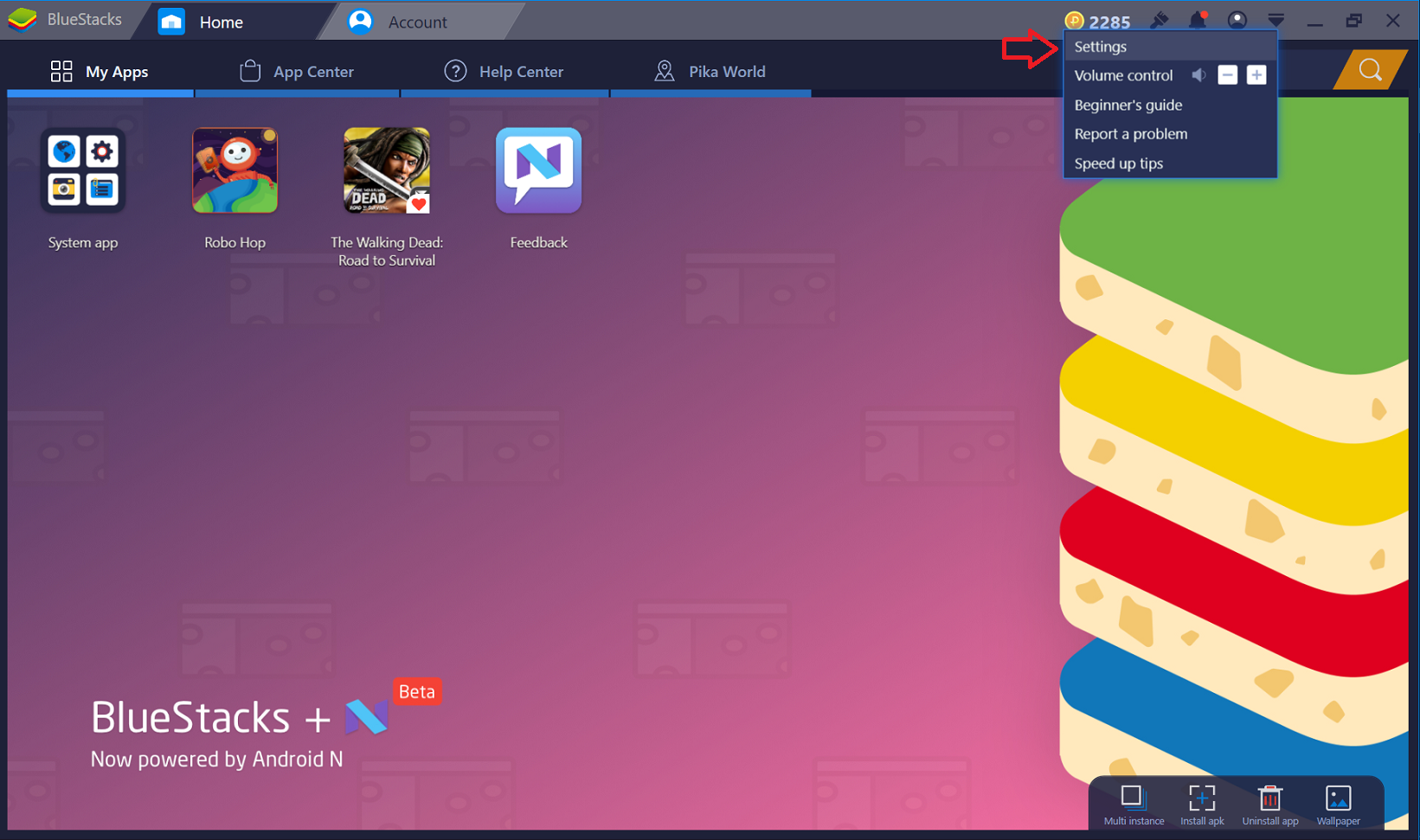Viewport: 1420px width, 840px height.
Task: Mute via the Volume control speaker icon
Action: pyautogui.click(x=1198, y=75)
